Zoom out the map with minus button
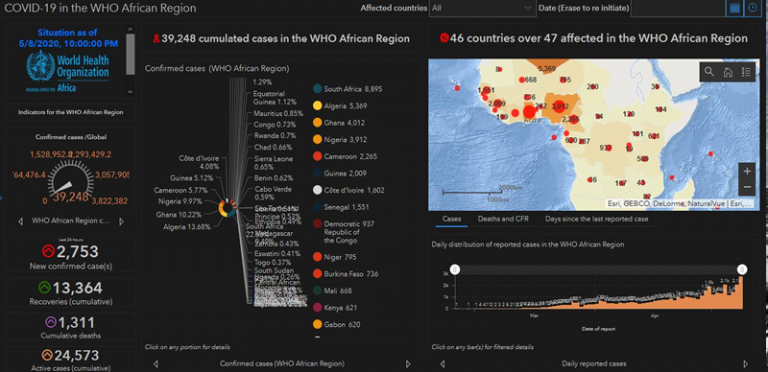This screenshot has width=768, height=372. coord(747,187)
